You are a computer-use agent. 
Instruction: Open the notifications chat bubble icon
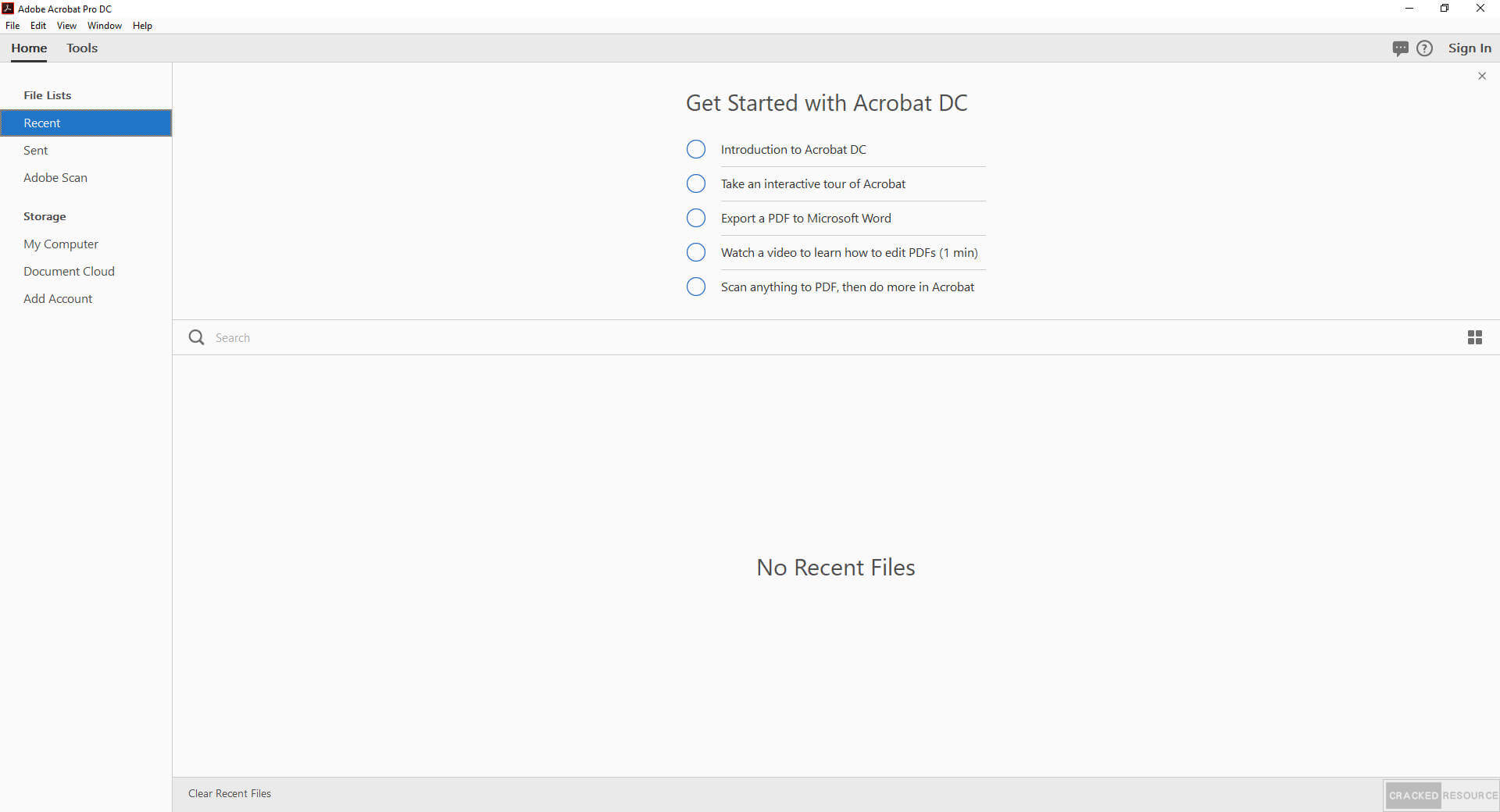tap(1400, 48)
